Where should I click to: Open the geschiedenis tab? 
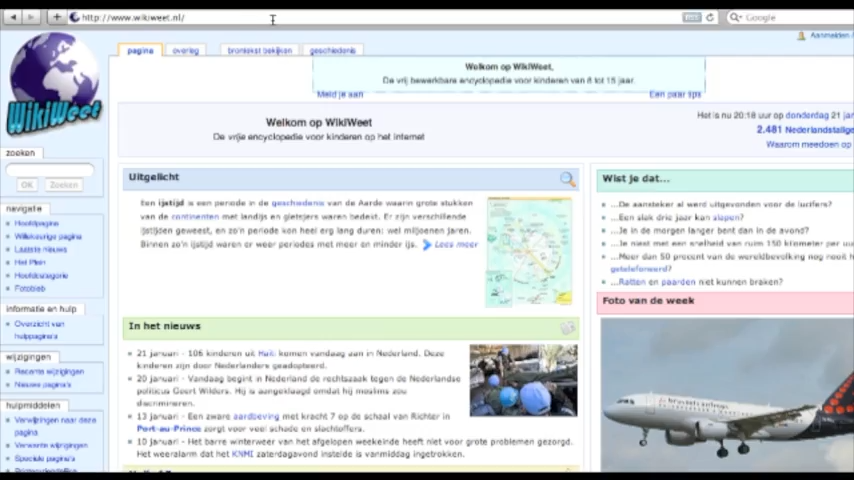point(333,50)
